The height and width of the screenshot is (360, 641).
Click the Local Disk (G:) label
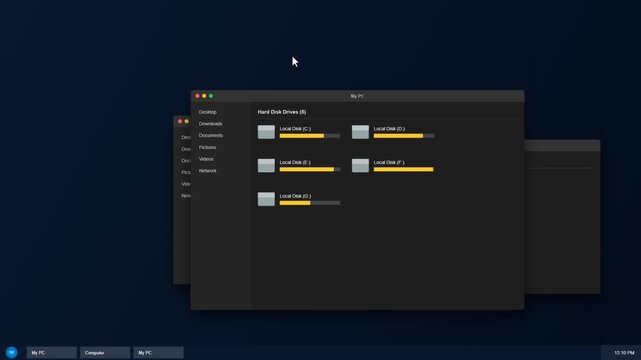(x=295, y=196)
